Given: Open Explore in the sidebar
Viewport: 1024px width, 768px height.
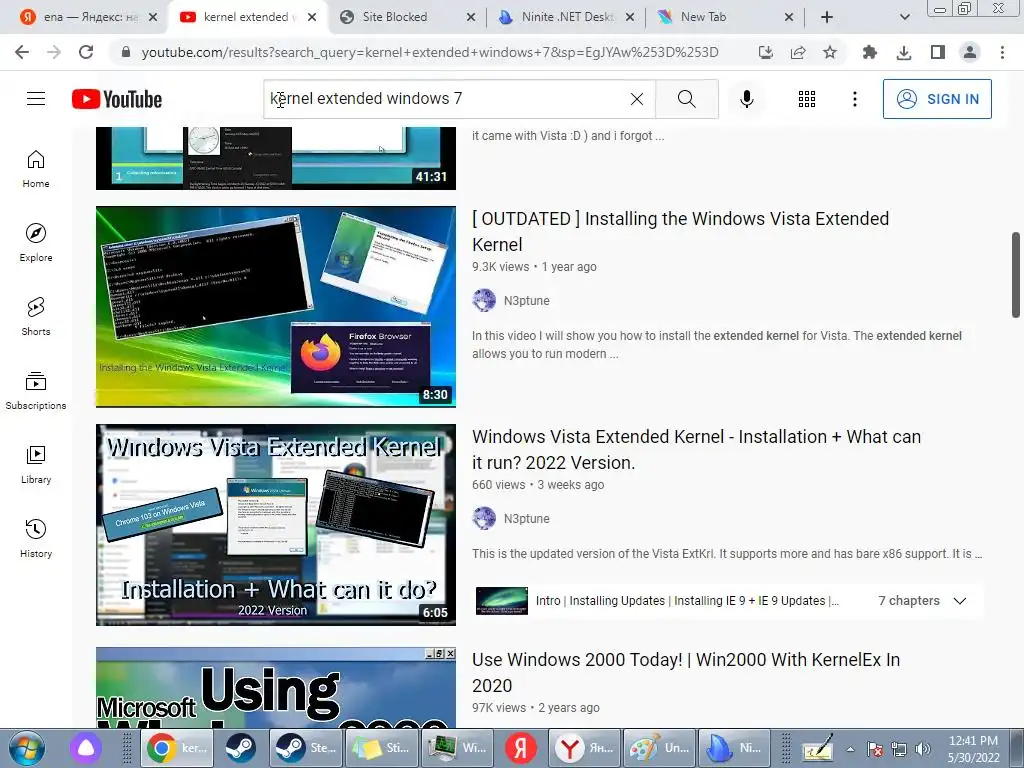Looking at the screenshot, I should tap(36, 243).
